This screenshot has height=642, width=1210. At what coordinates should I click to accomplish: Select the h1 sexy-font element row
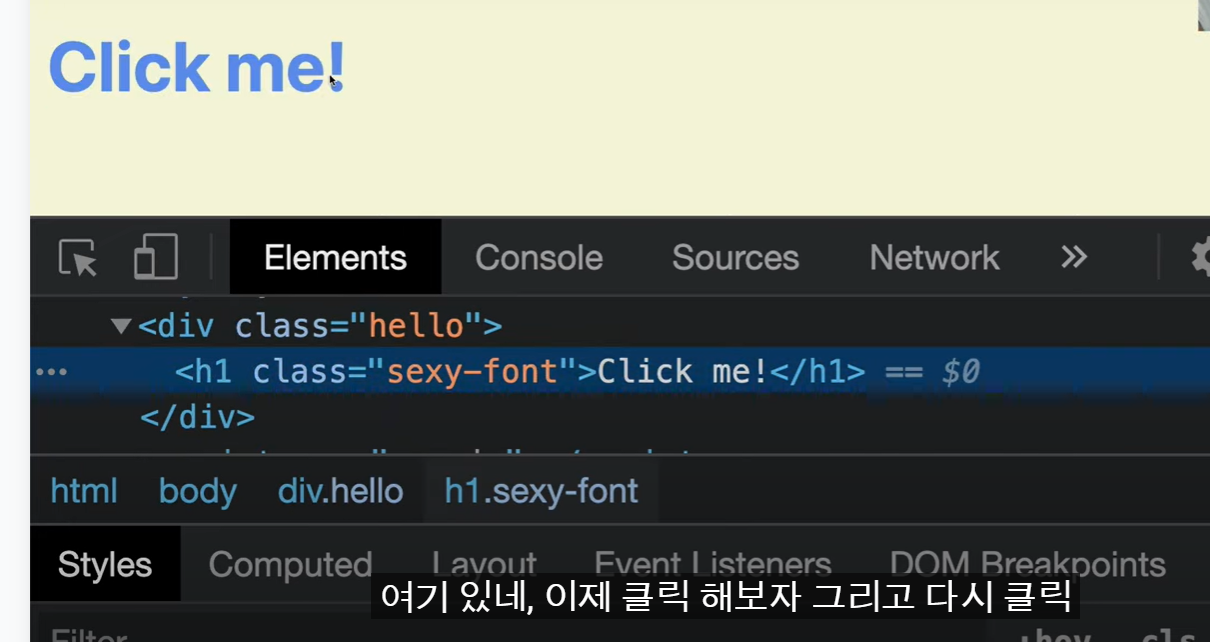point(620,372)
